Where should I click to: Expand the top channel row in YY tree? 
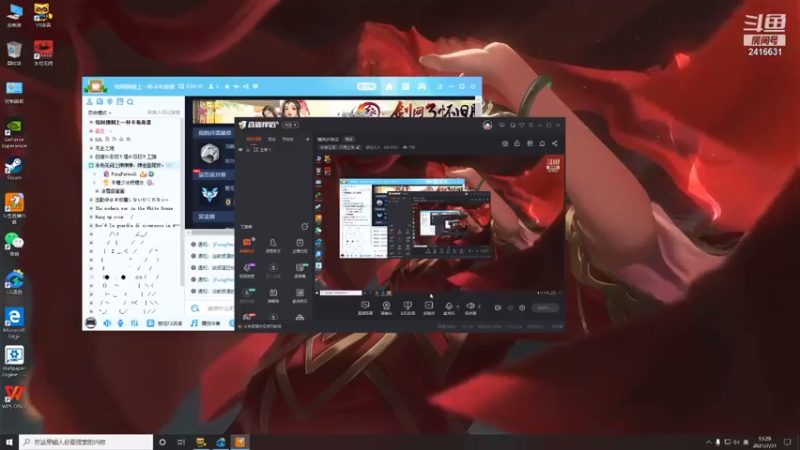click(x=91, y=122)
